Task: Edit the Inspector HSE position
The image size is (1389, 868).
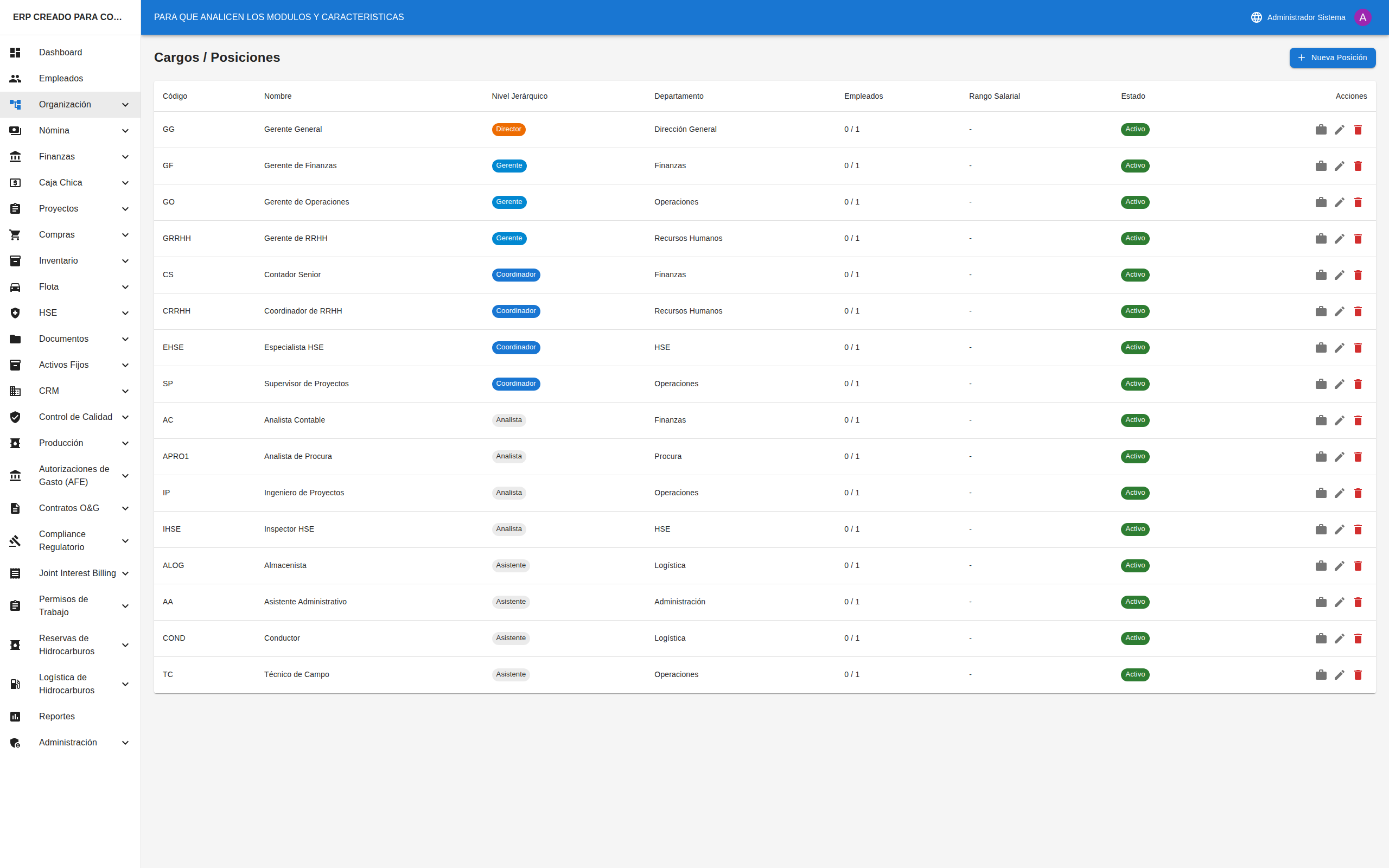Action: 1339,529
